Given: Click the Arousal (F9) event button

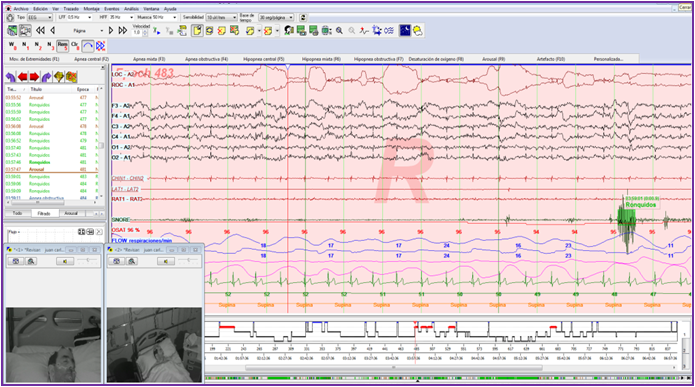Looking at the screenshot, I should (x=493, y=59).
